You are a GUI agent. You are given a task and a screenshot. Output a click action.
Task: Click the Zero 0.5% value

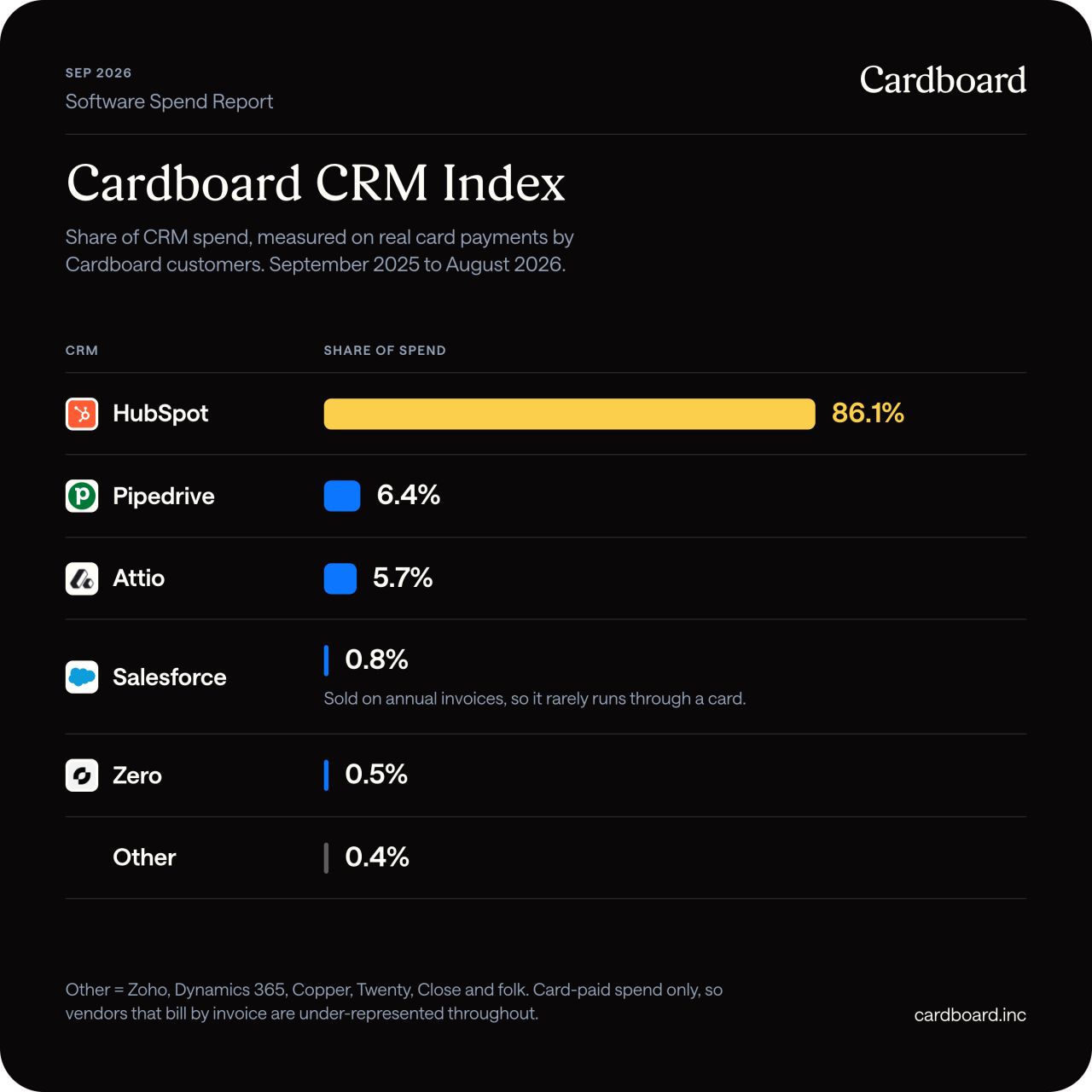tap(376, 775)
